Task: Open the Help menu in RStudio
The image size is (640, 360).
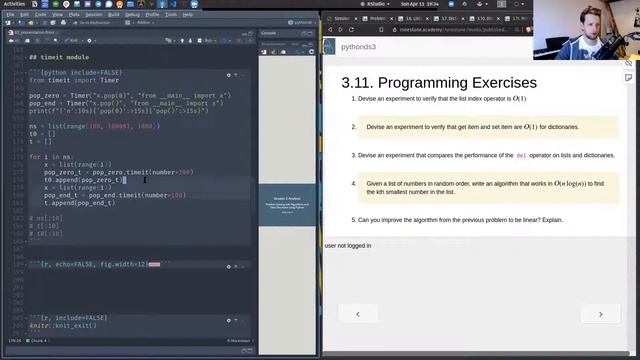Action: coord(187,15)
